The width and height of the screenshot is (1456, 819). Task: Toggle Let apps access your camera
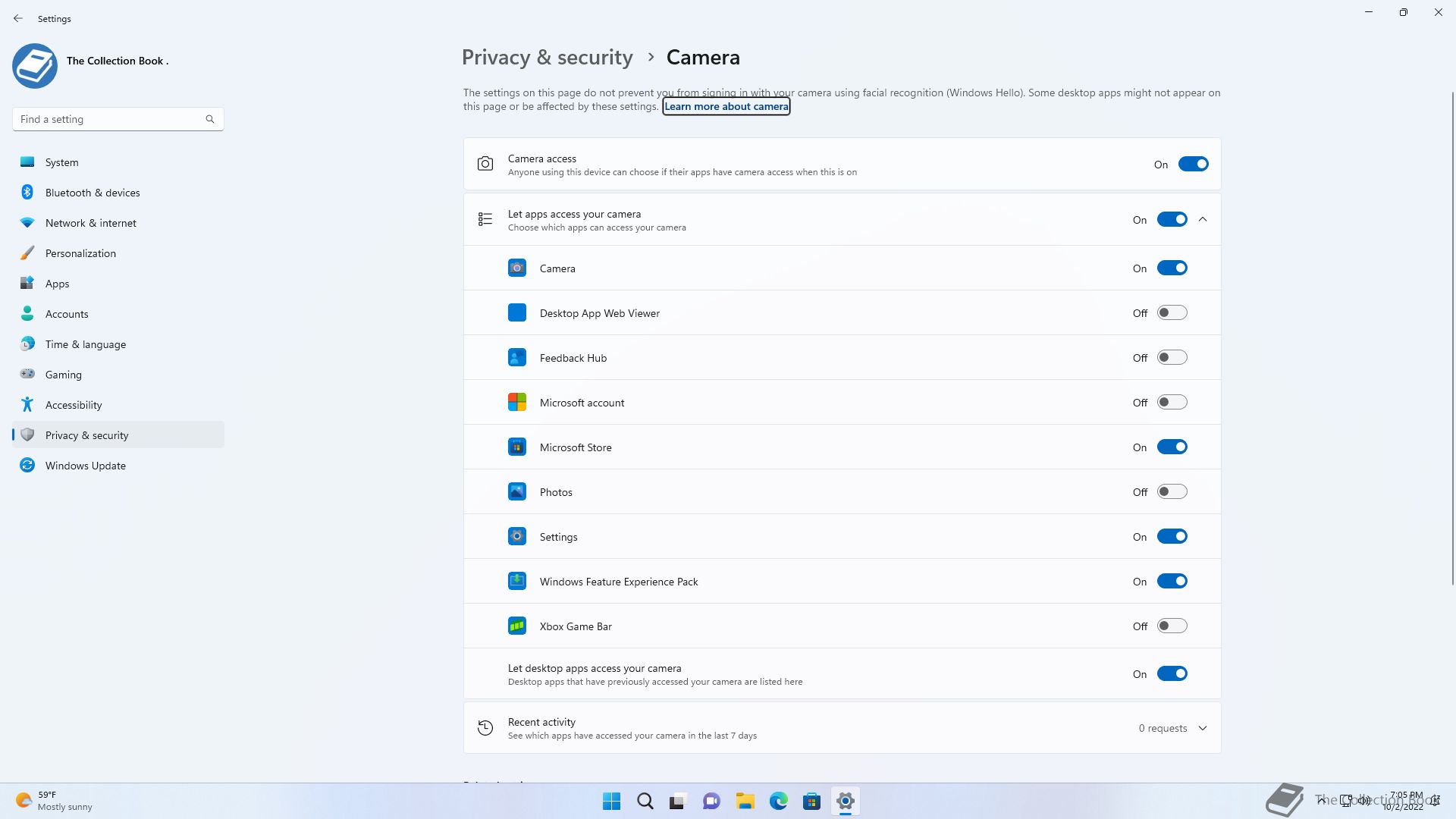(x=1172, y=219)
